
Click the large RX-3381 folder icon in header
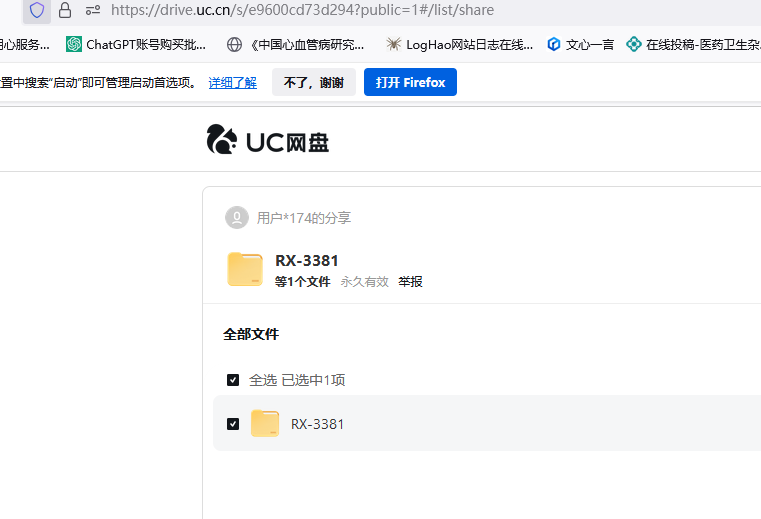click(x=245, y=269)
